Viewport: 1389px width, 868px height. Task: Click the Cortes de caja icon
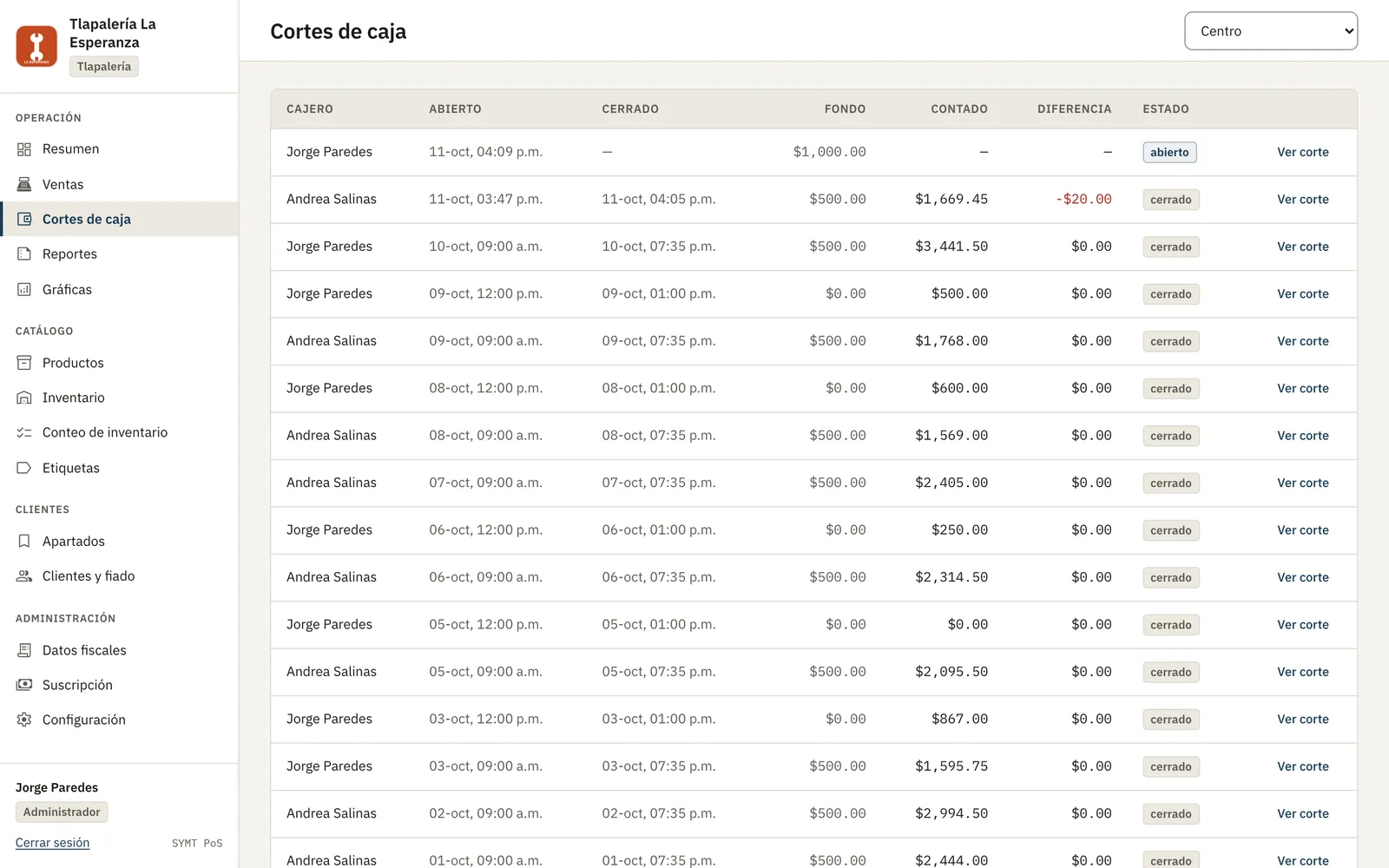24,219
